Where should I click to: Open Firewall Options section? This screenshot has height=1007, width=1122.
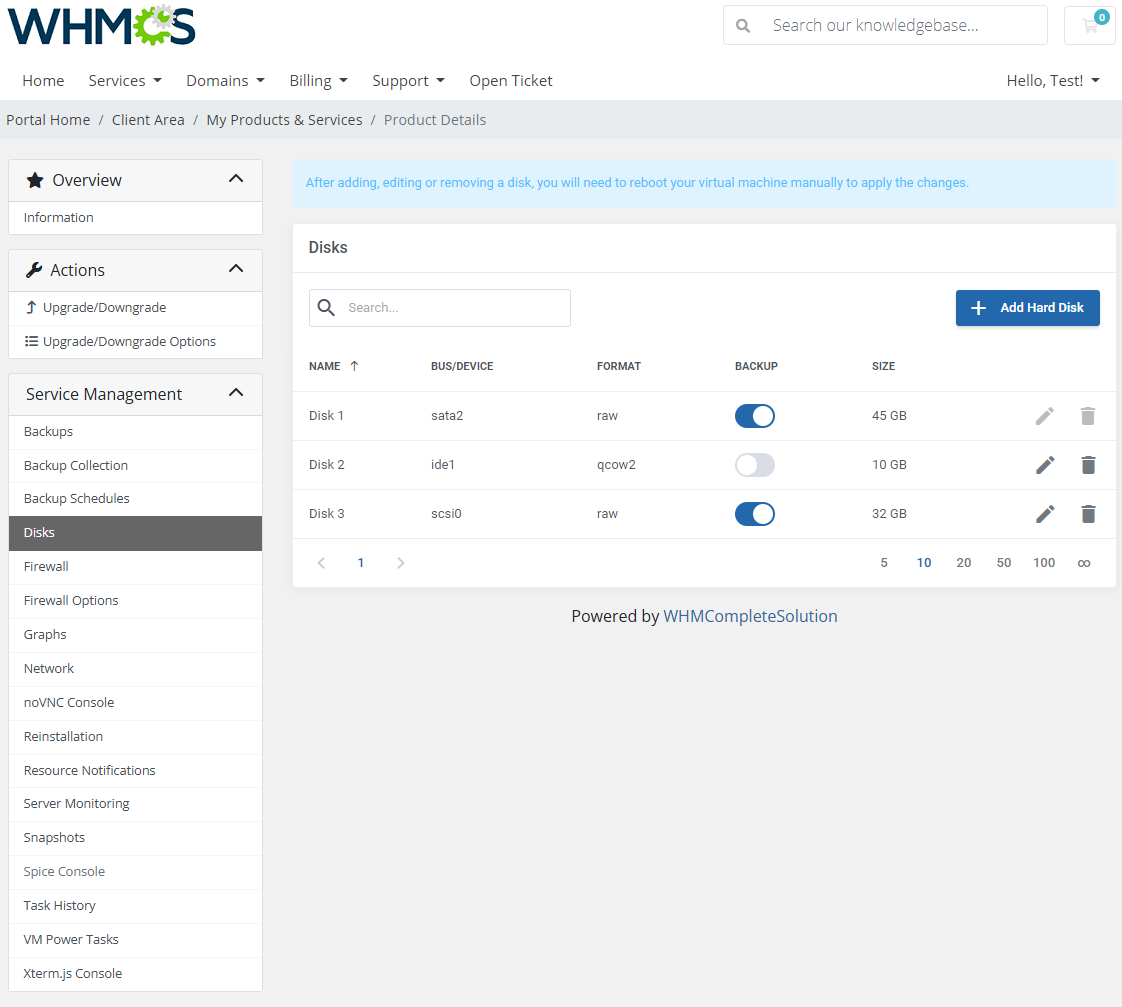[x=135, y=600]
